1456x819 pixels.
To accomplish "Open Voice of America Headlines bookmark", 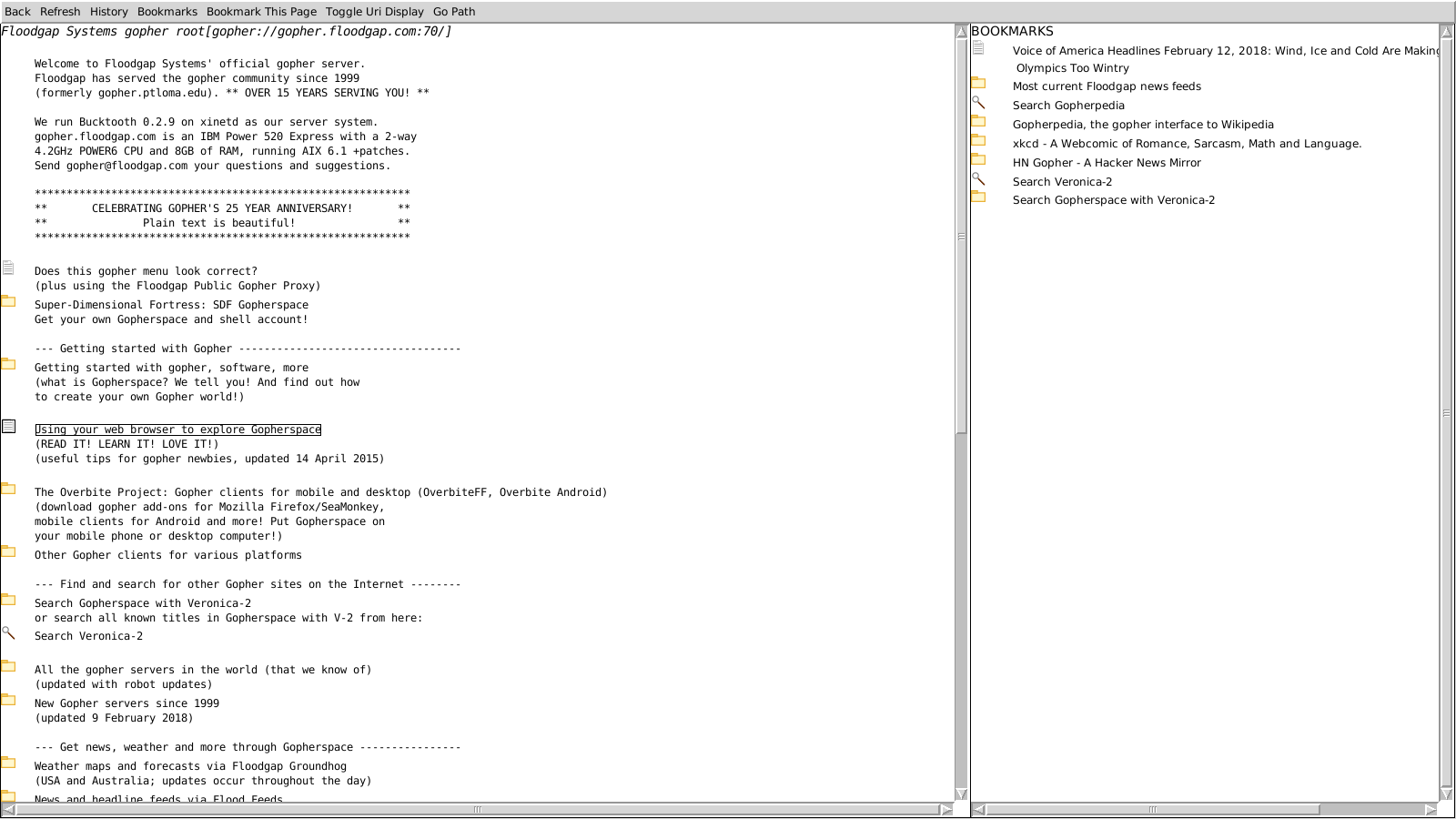I will point(1226,59).
